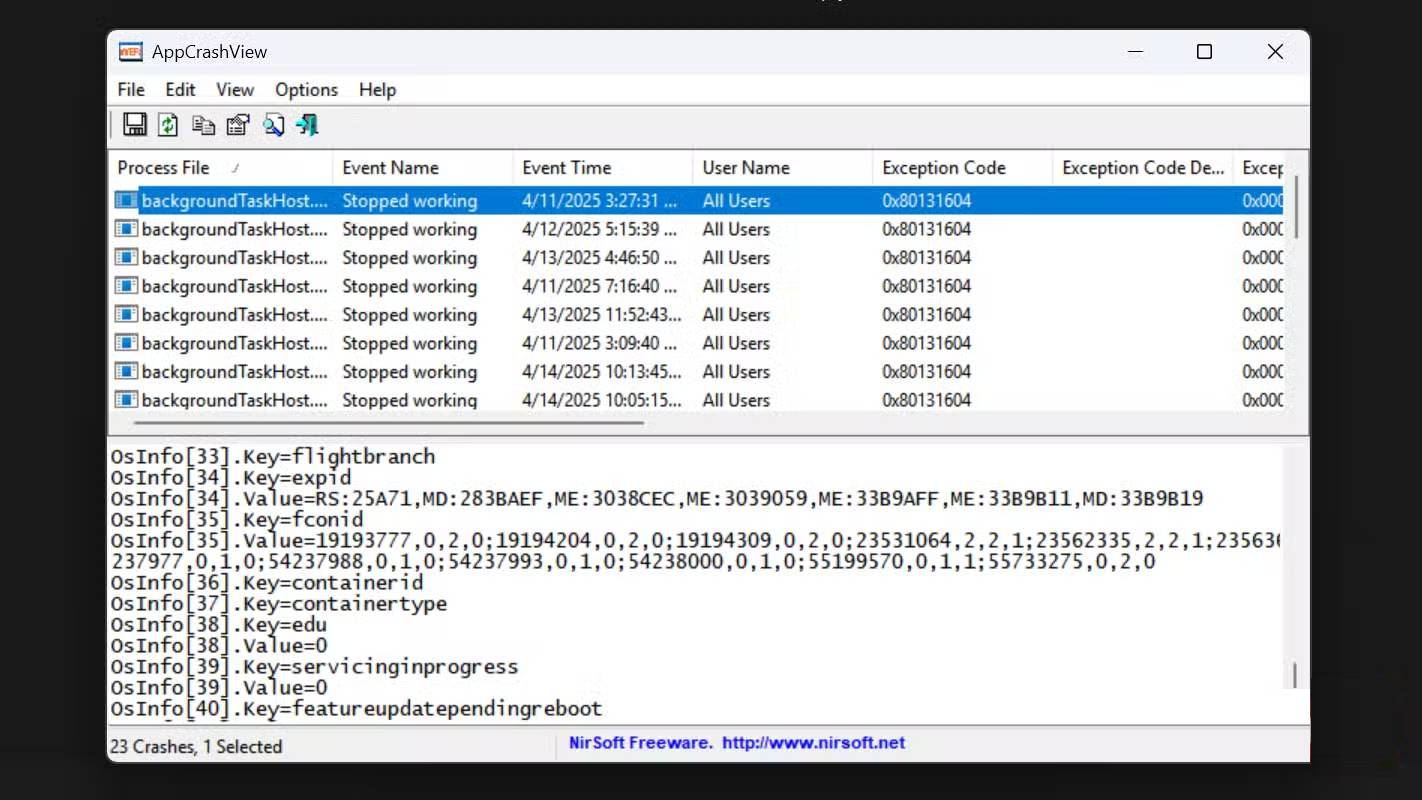Sort by the Process File column header
The height and width of the screenshot is (800, 1422).
pyautogui.click(x=220, y=168)
